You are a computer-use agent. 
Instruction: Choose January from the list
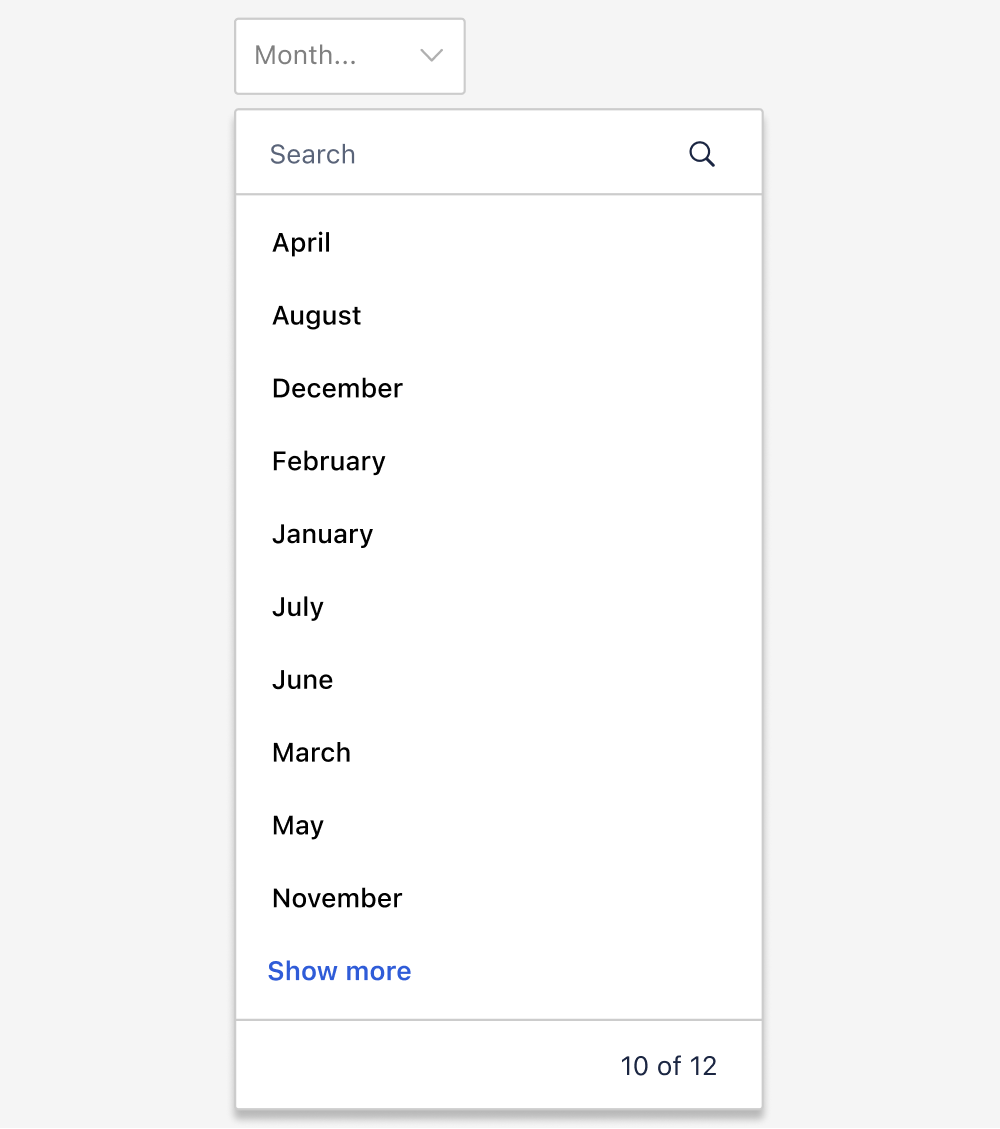(x=322, y=535)
